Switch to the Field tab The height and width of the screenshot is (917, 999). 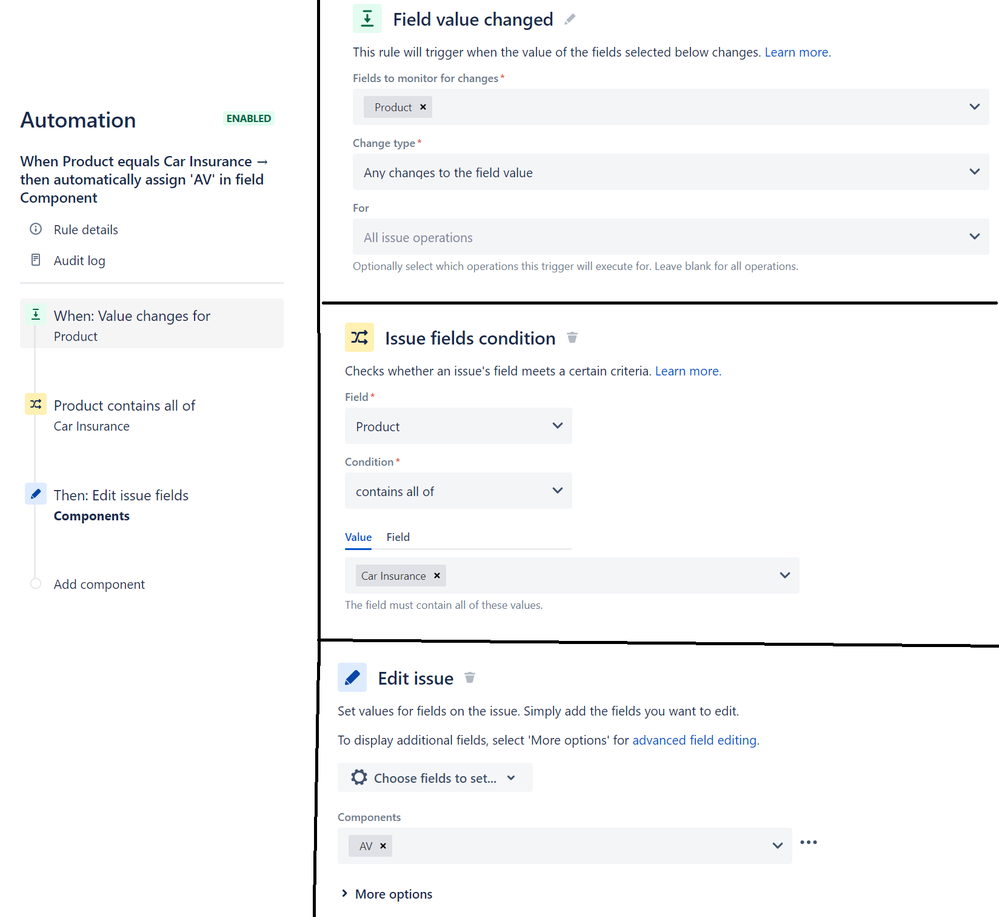398,537
